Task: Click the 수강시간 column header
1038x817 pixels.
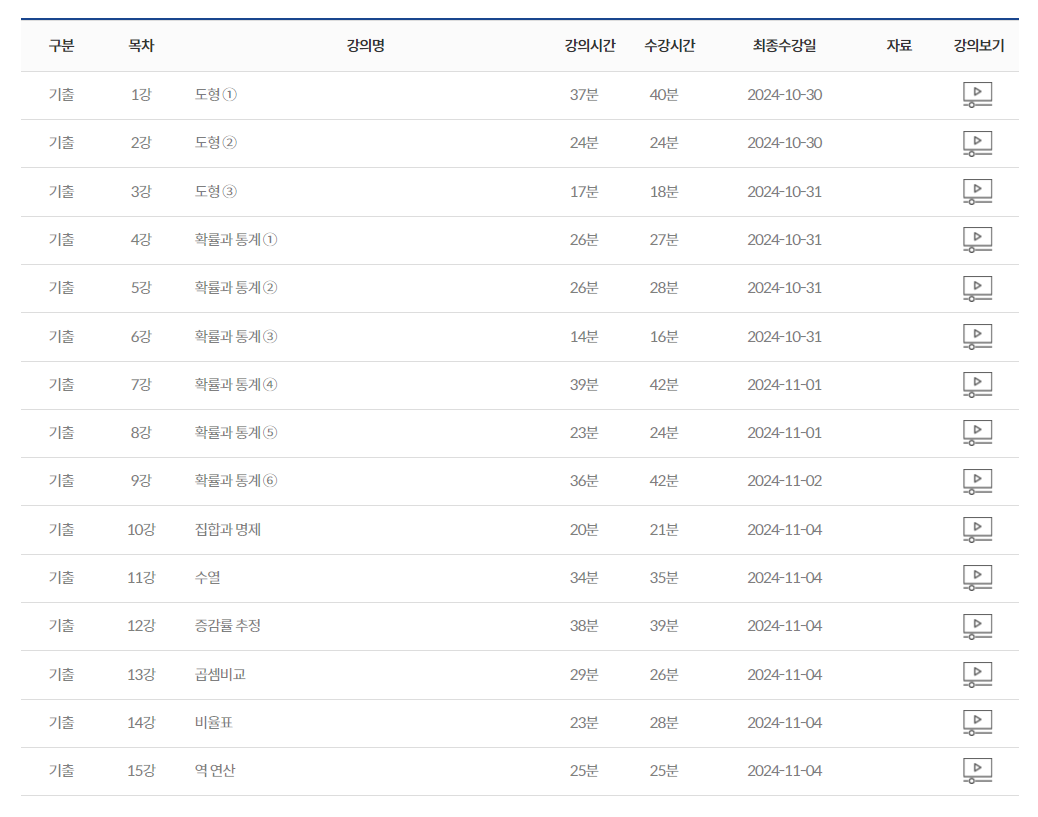Action: [669, 46]
